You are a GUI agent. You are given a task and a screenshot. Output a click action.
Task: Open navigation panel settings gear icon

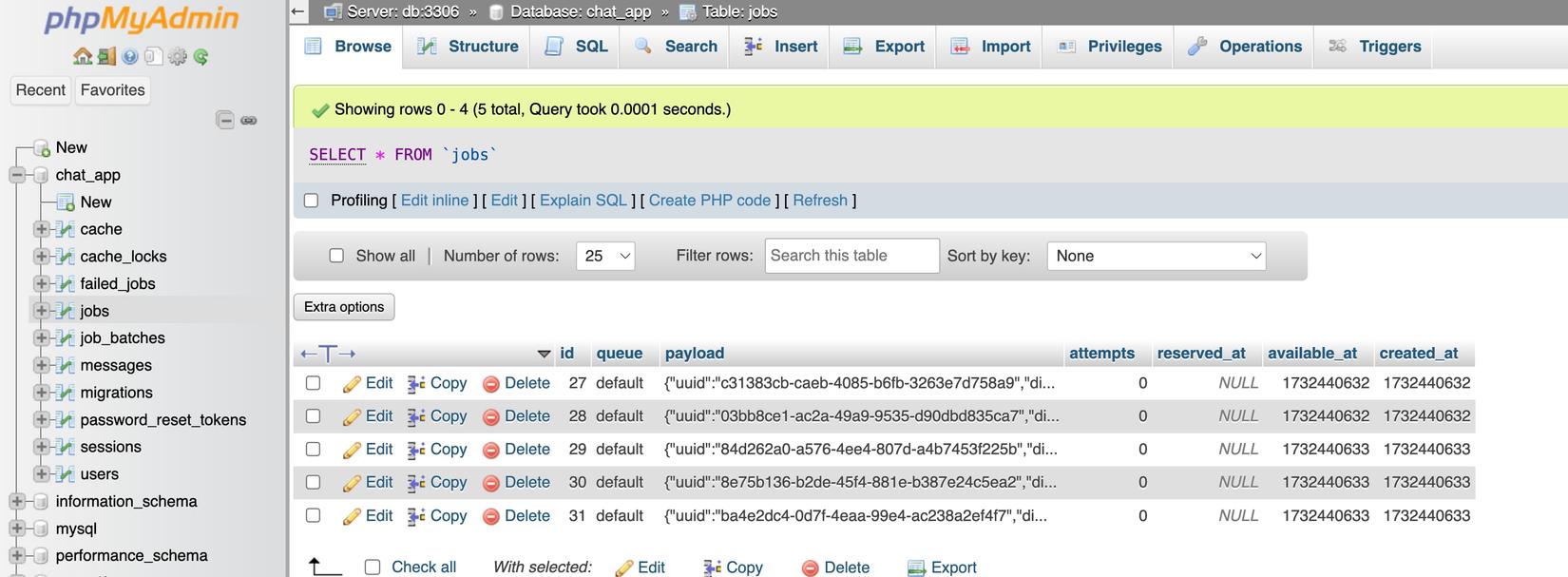pyautogui.click(x=178, y=57)
